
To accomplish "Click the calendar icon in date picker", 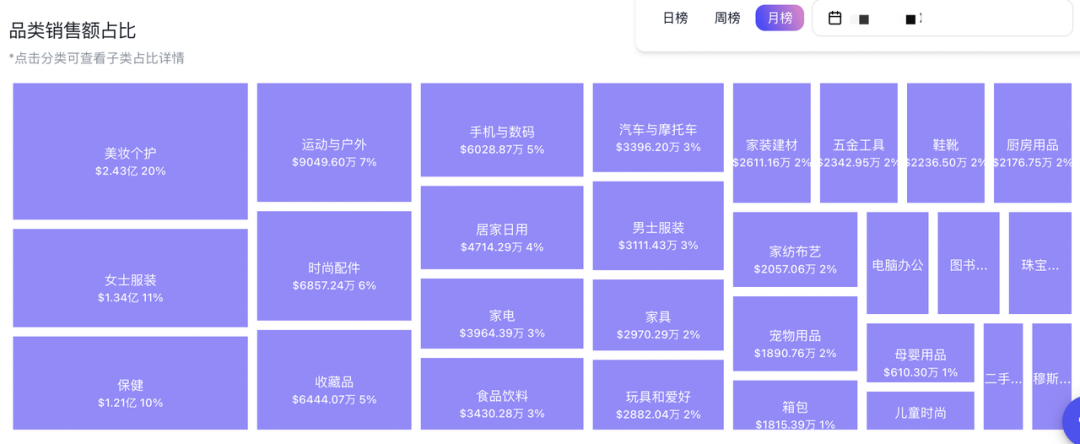I will [835, 19].
